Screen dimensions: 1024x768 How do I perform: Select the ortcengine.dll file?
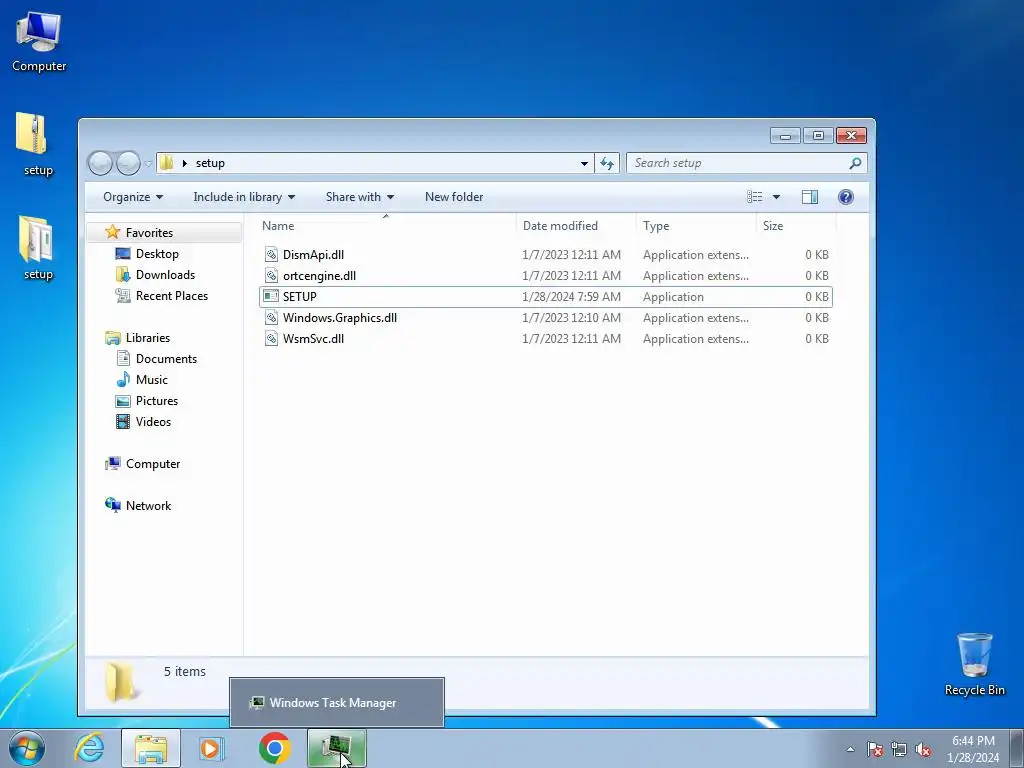pos(545,276)
